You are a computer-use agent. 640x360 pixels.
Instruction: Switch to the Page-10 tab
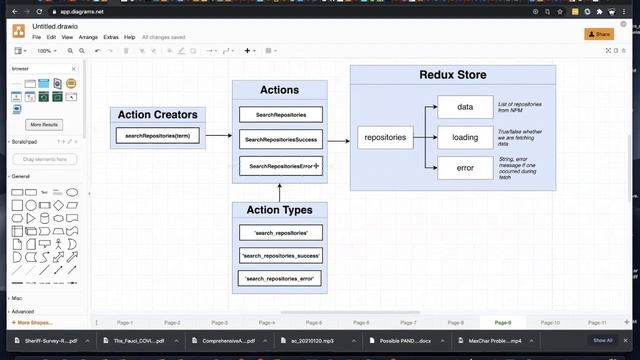tap(550, 322)
